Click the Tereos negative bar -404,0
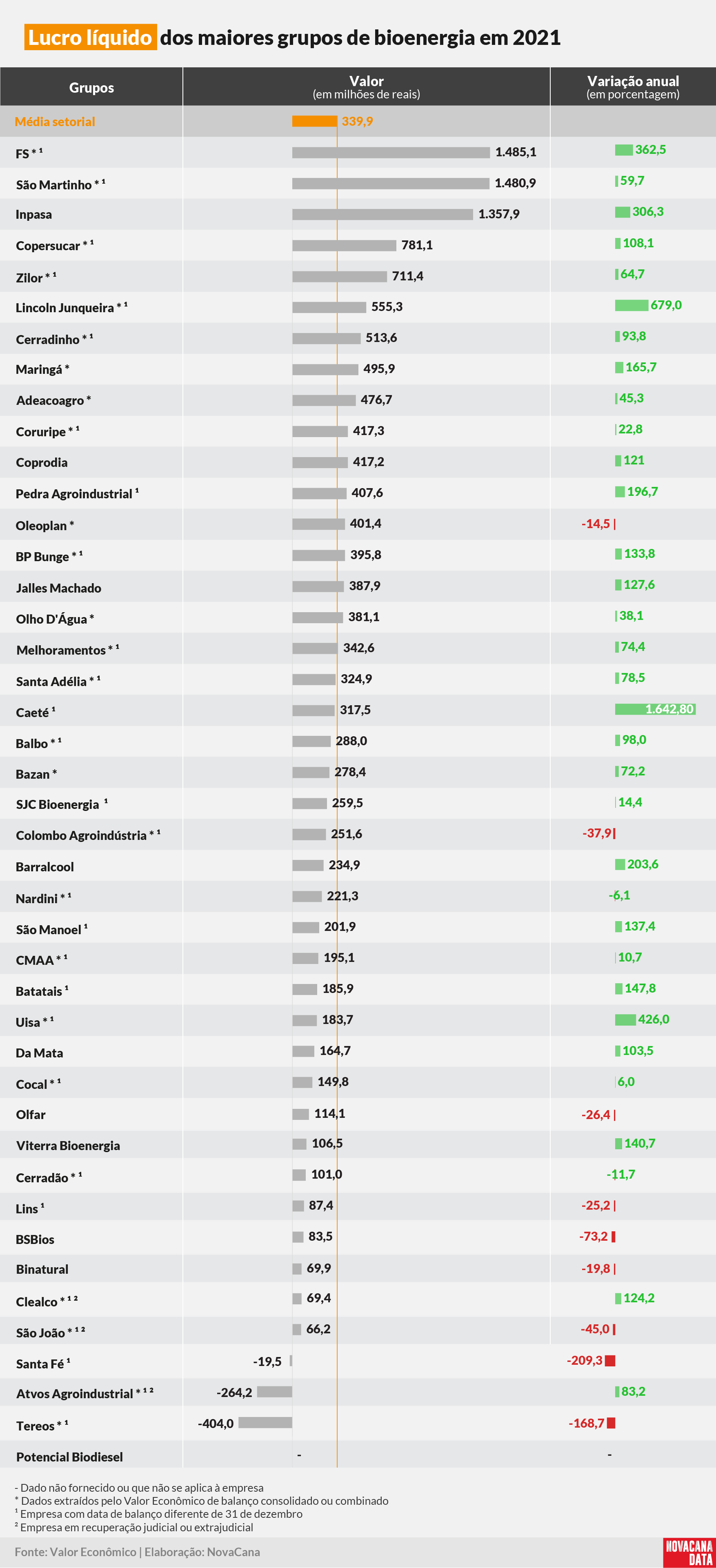Image resolution: width=716 pixels, height=1568 pixels. [265, 1423]
